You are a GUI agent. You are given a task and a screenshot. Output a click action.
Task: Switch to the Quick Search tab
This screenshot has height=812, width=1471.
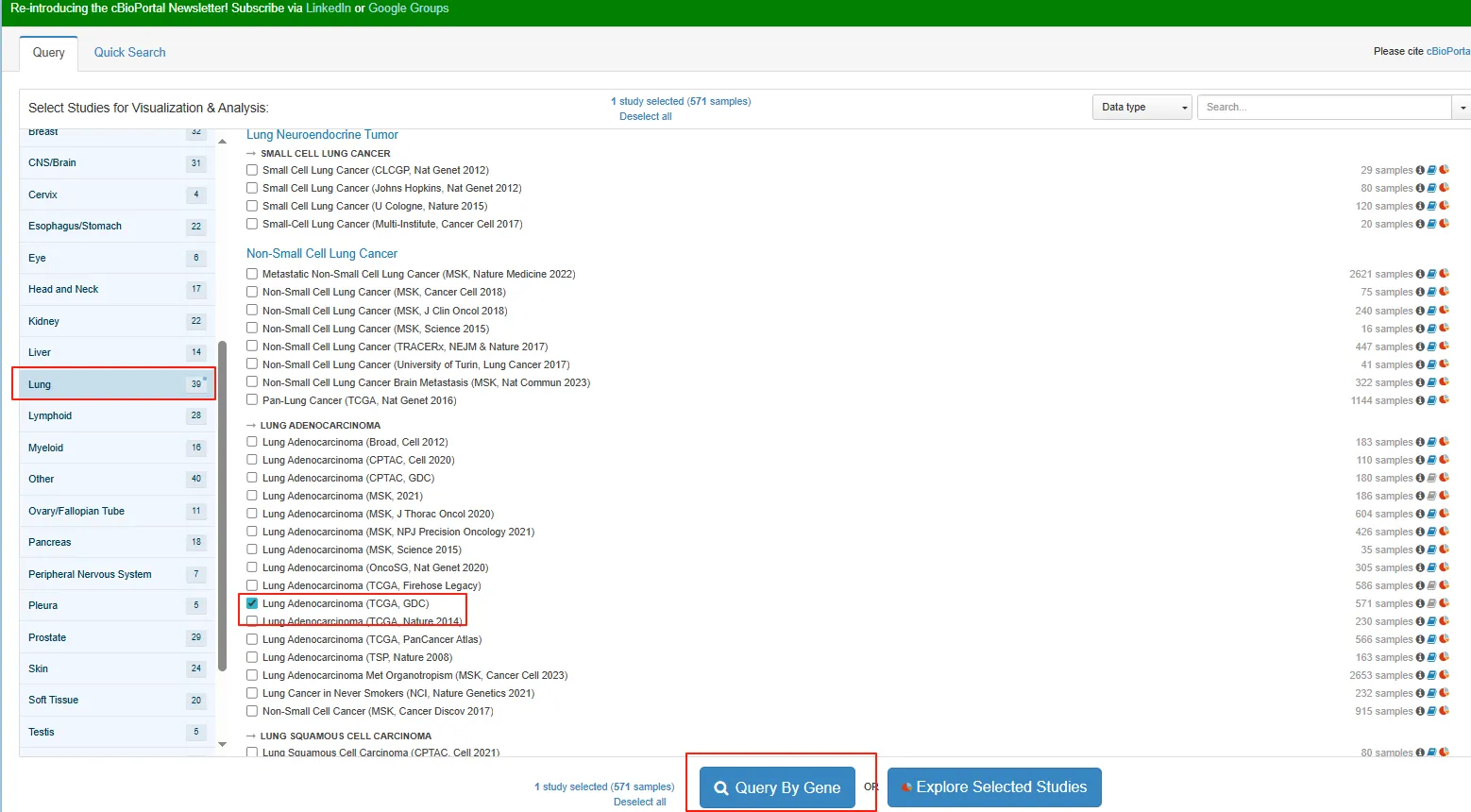(x=129, y=53)
